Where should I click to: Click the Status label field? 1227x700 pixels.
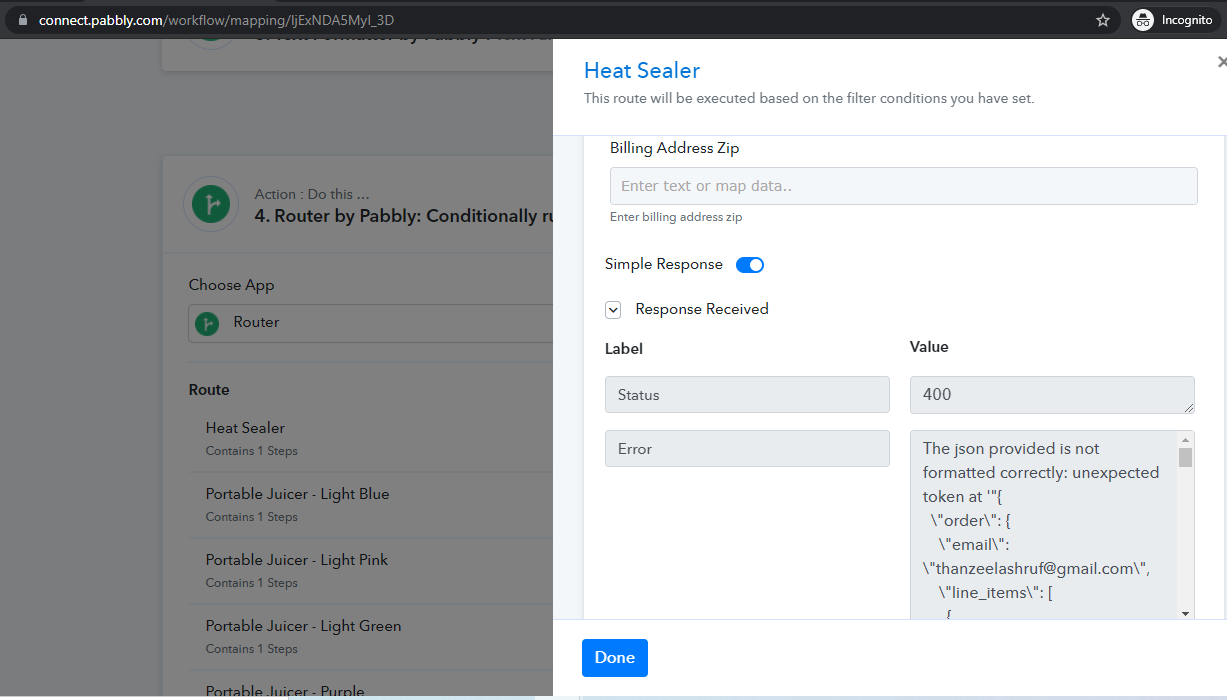coord(747,395)
